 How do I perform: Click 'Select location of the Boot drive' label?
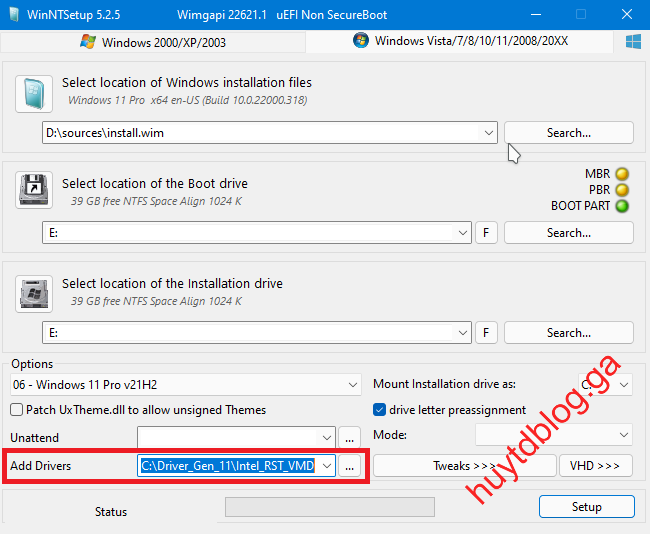click(x=155, y=183)
